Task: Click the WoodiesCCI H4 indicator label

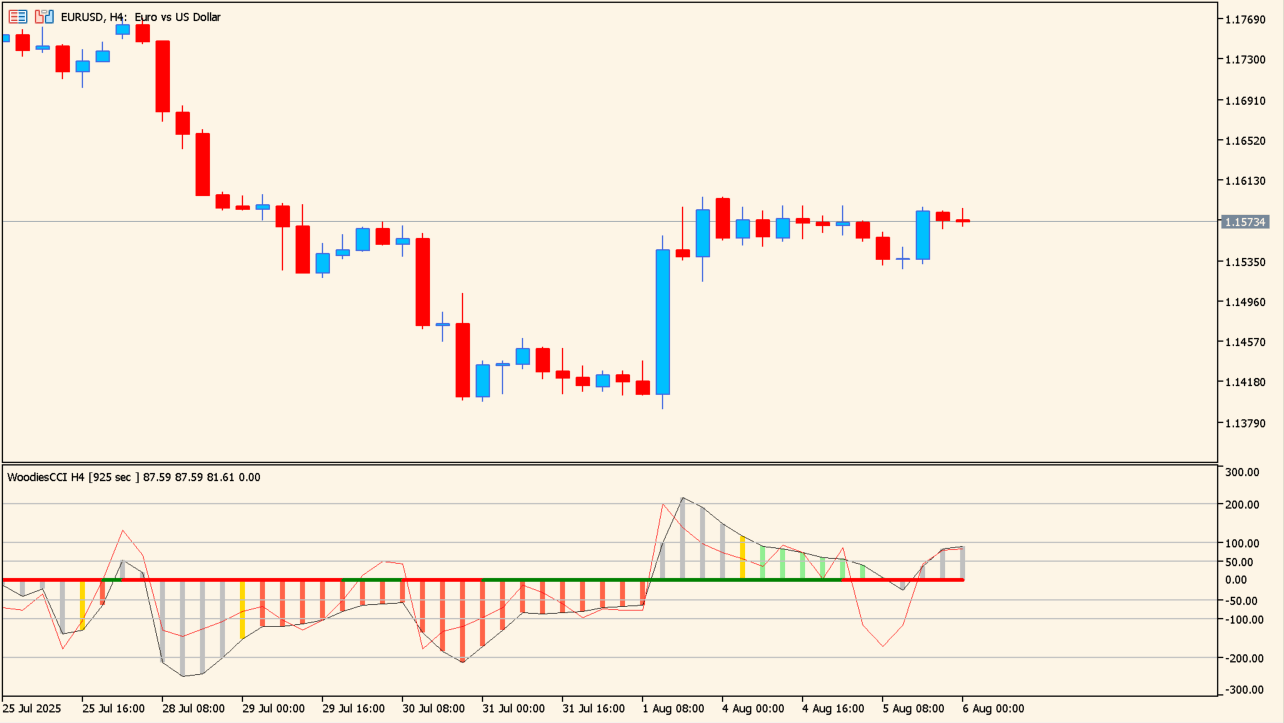Action: (x=133, y=477)
